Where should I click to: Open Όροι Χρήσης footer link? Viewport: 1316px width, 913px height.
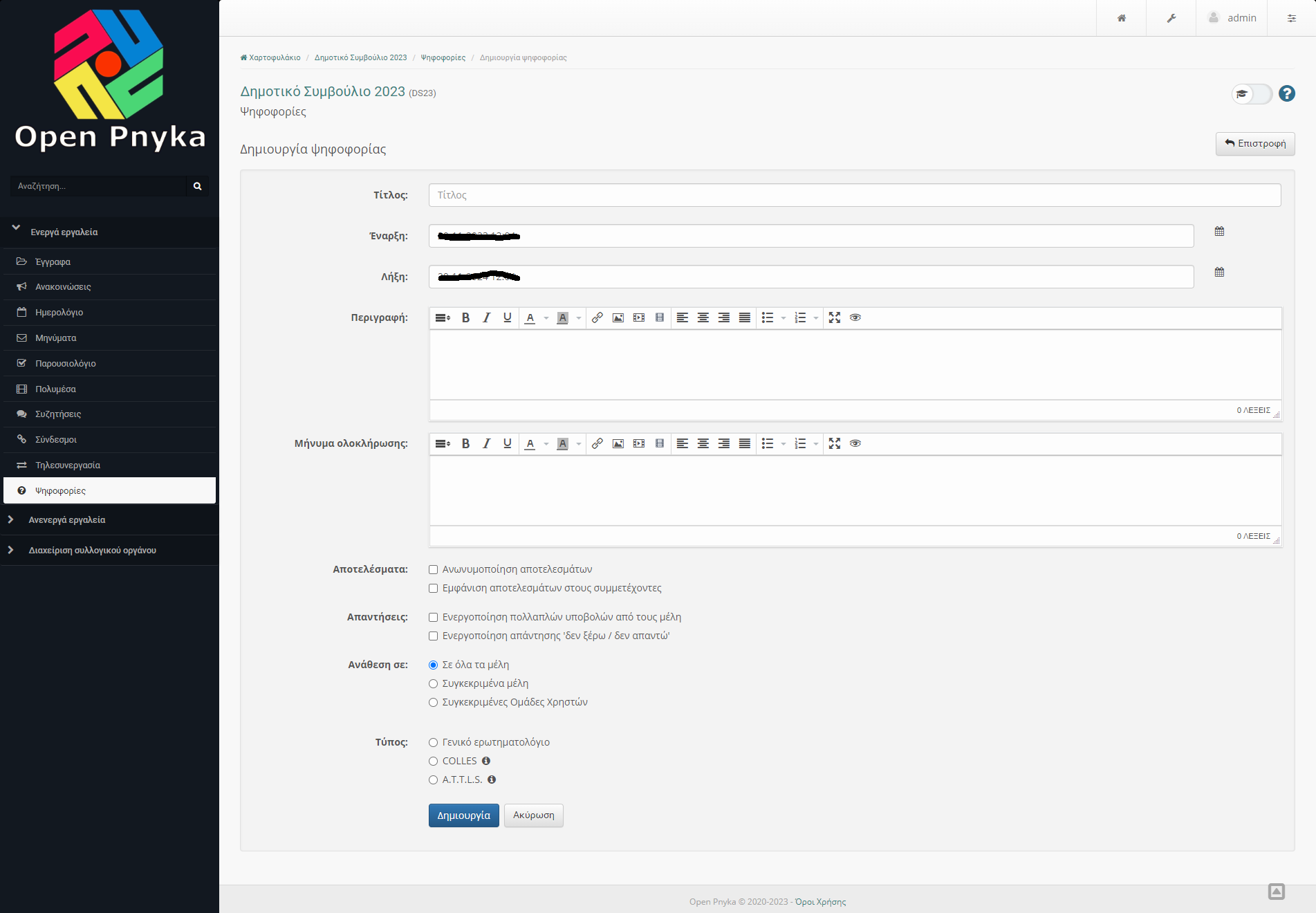821,902
